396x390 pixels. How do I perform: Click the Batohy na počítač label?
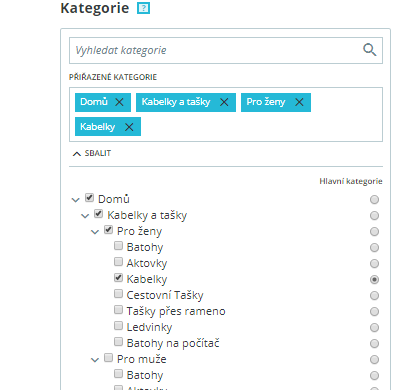click(173, 343)
